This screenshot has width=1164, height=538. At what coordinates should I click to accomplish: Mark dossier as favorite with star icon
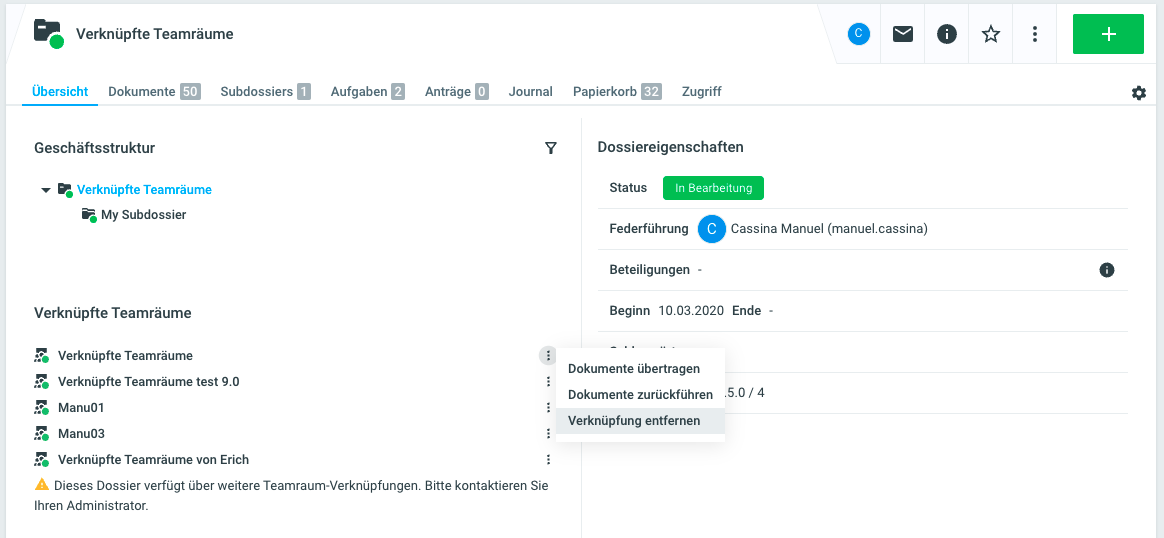click(991, 34)
